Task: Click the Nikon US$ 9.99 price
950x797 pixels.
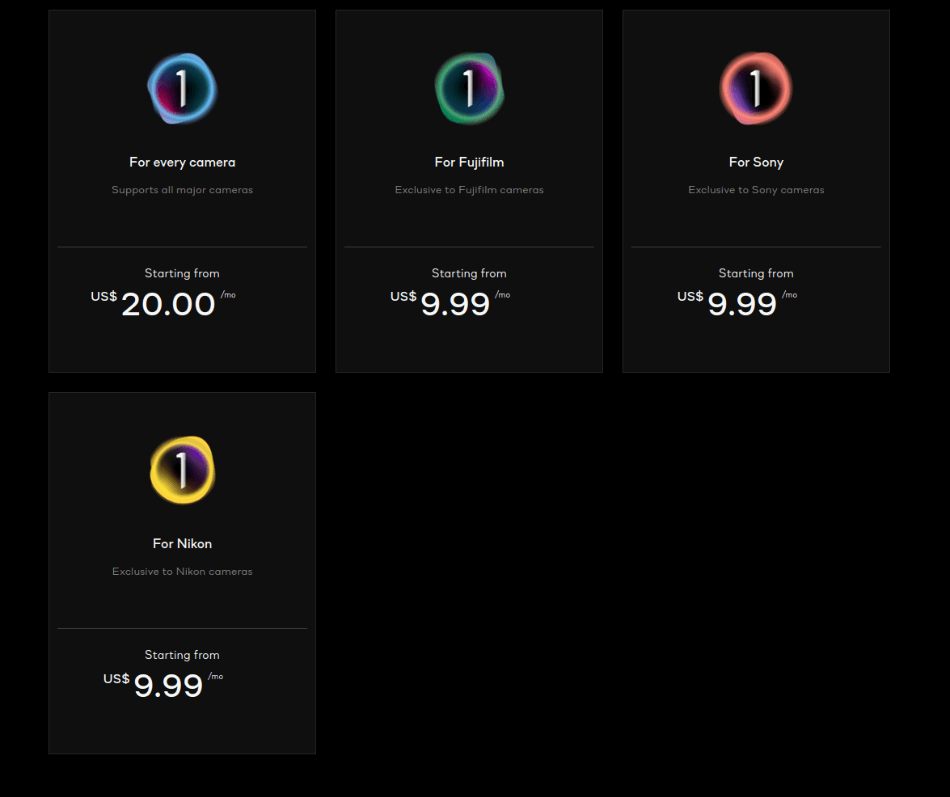Action: [164, 685]
